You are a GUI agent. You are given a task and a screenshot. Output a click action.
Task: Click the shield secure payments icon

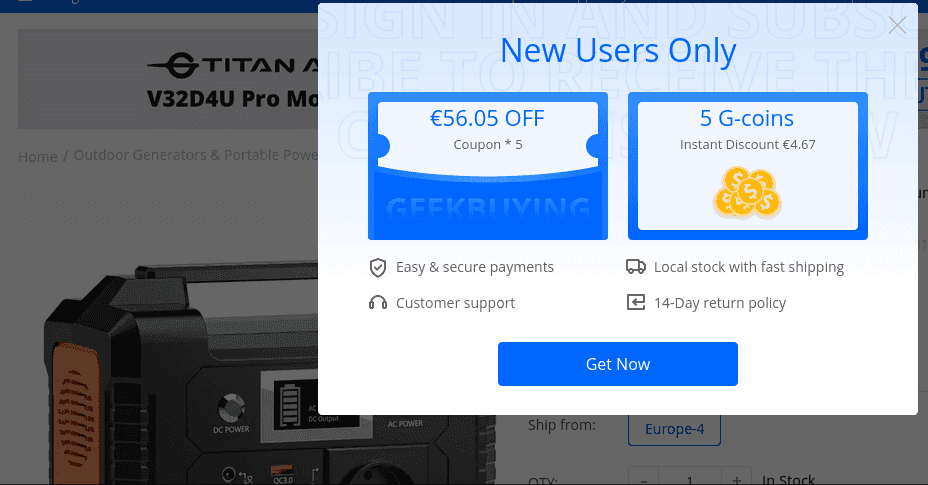coord(378,268)
